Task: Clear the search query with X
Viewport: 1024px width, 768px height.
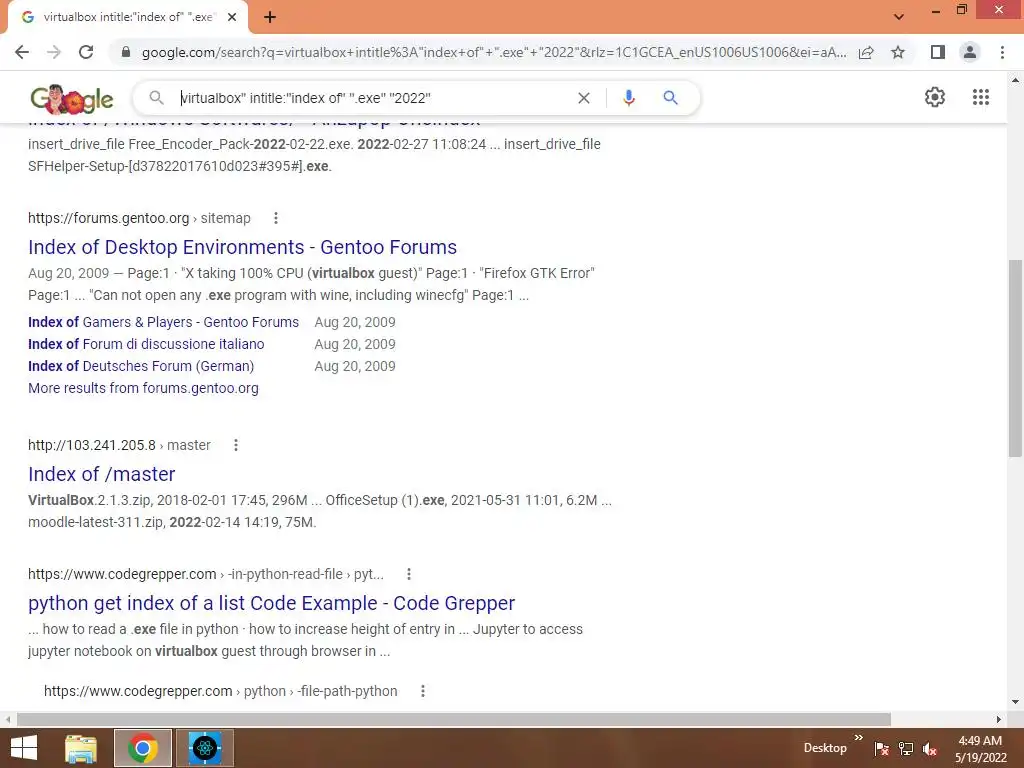Action: pyautogui.click(x=584, y=98)
